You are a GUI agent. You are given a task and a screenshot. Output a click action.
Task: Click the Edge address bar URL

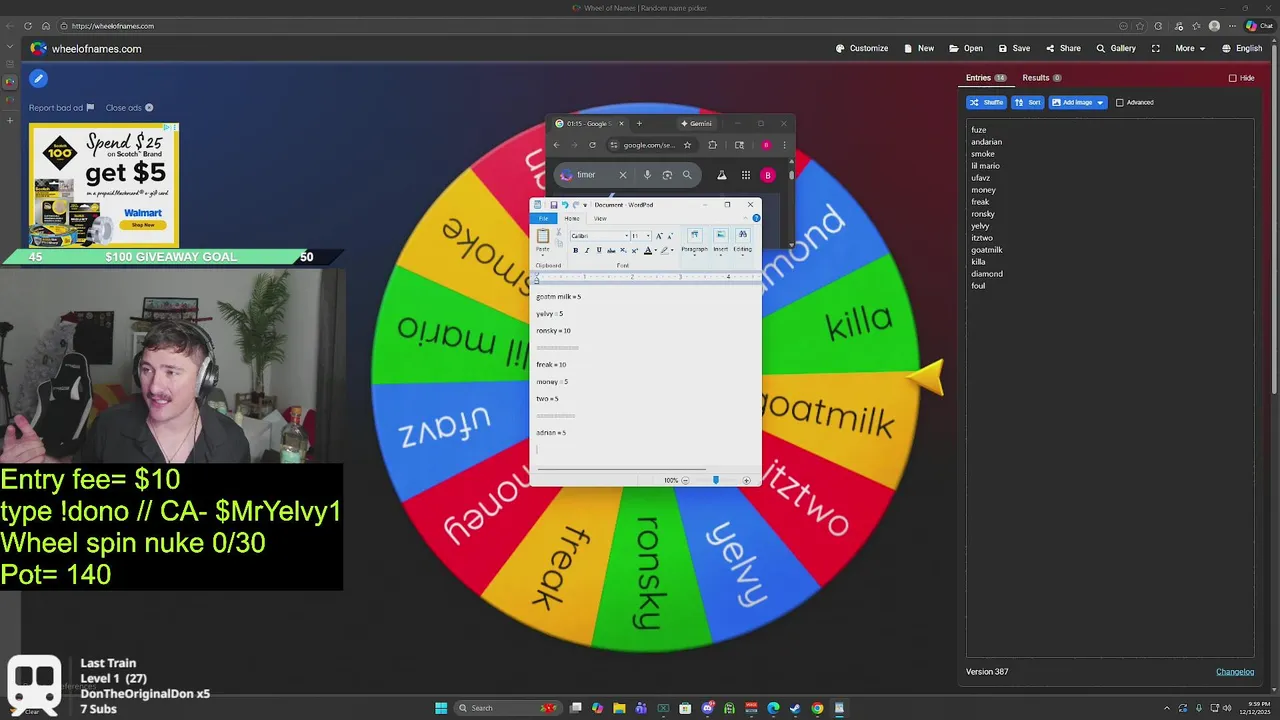(113, 26)
